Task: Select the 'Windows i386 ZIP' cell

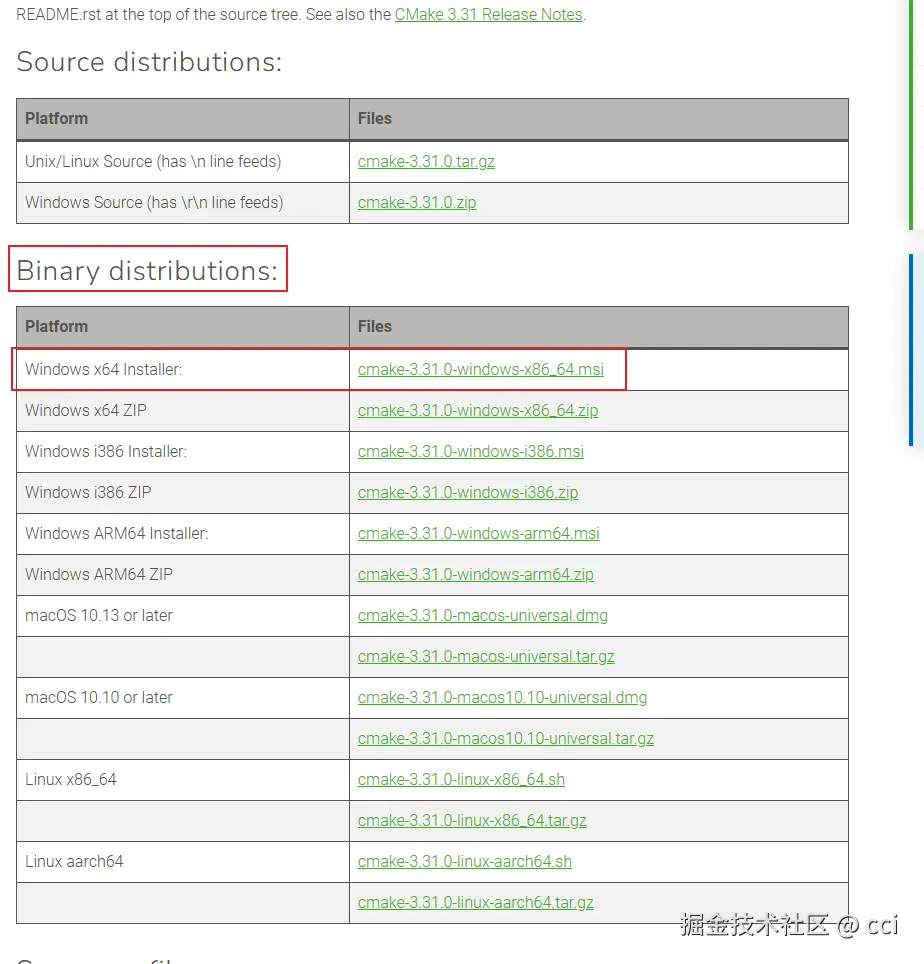Action: pyautogui.click(x=183, y=492)
